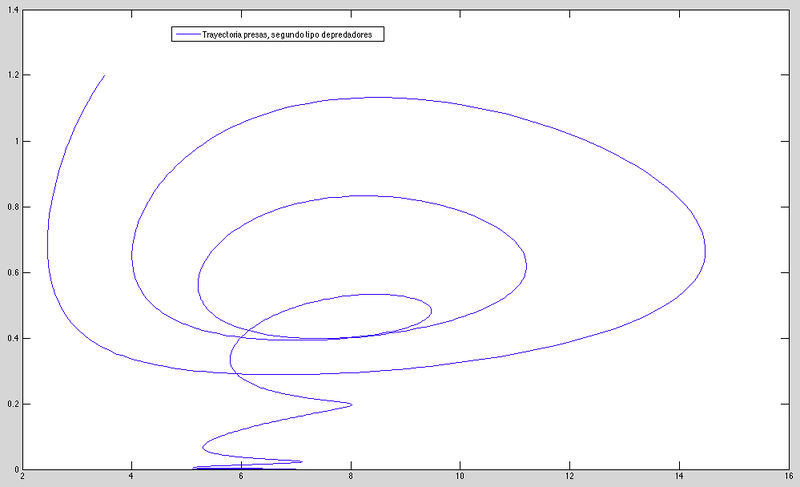Select y-axis tick label 0.6
The width and height of the screenshot is (800, 487).
pyautogui.click(x=13, y=273)
